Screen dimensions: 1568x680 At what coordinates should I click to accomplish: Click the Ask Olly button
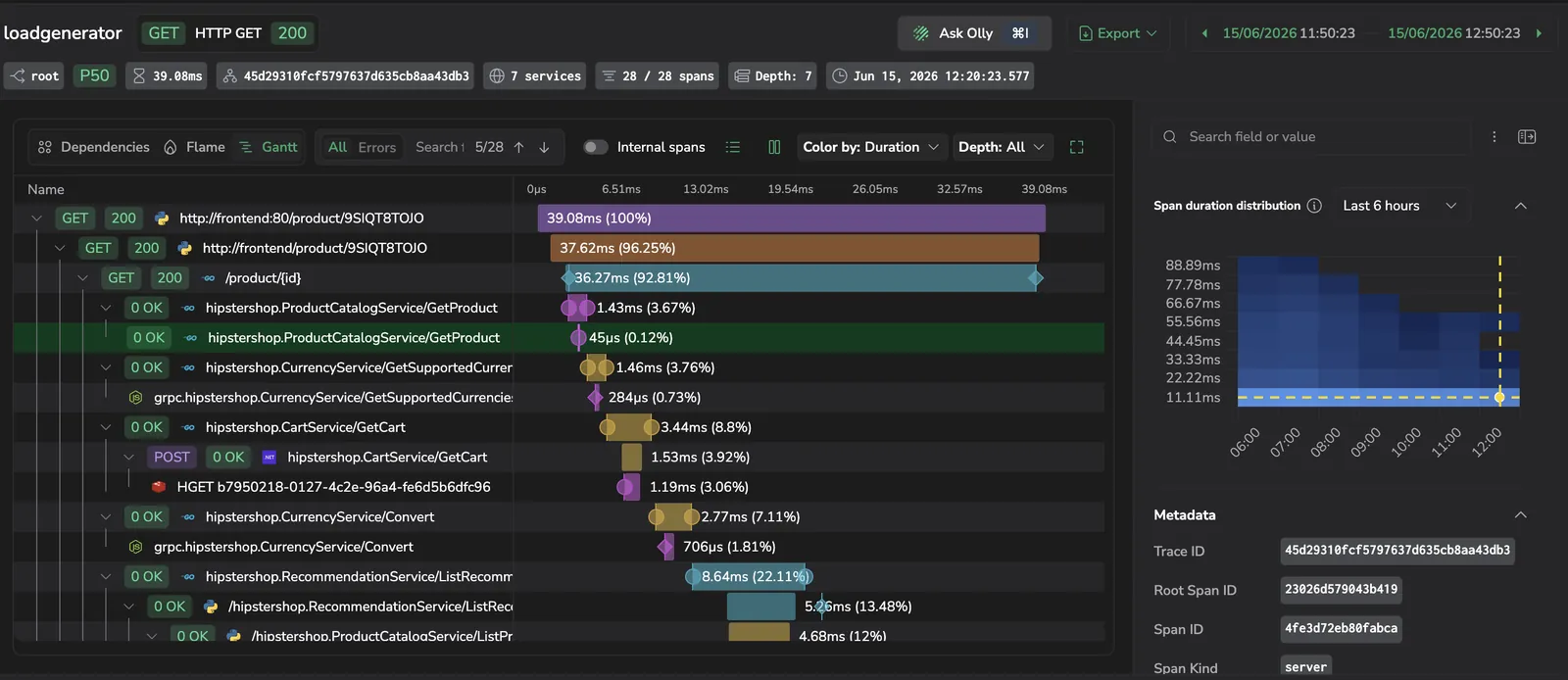974,33
